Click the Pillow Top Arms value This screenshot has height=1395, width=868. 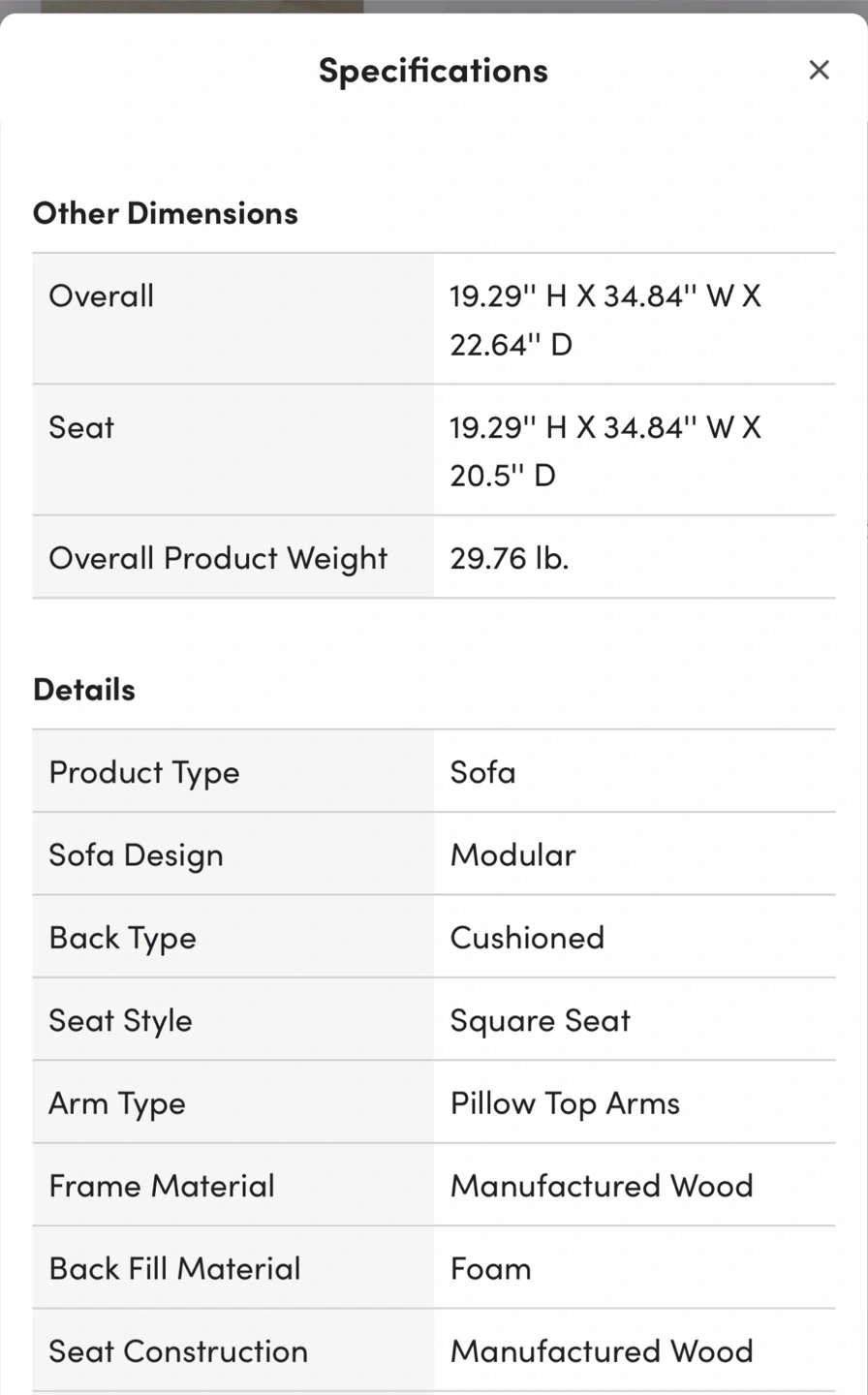pos(565,1103)
